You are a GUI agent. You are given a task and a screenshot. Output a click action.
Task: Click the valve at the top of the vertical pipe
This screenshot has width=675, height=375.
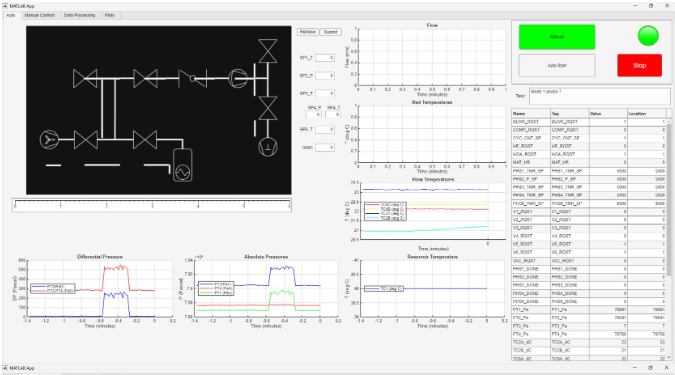(268, 51)
